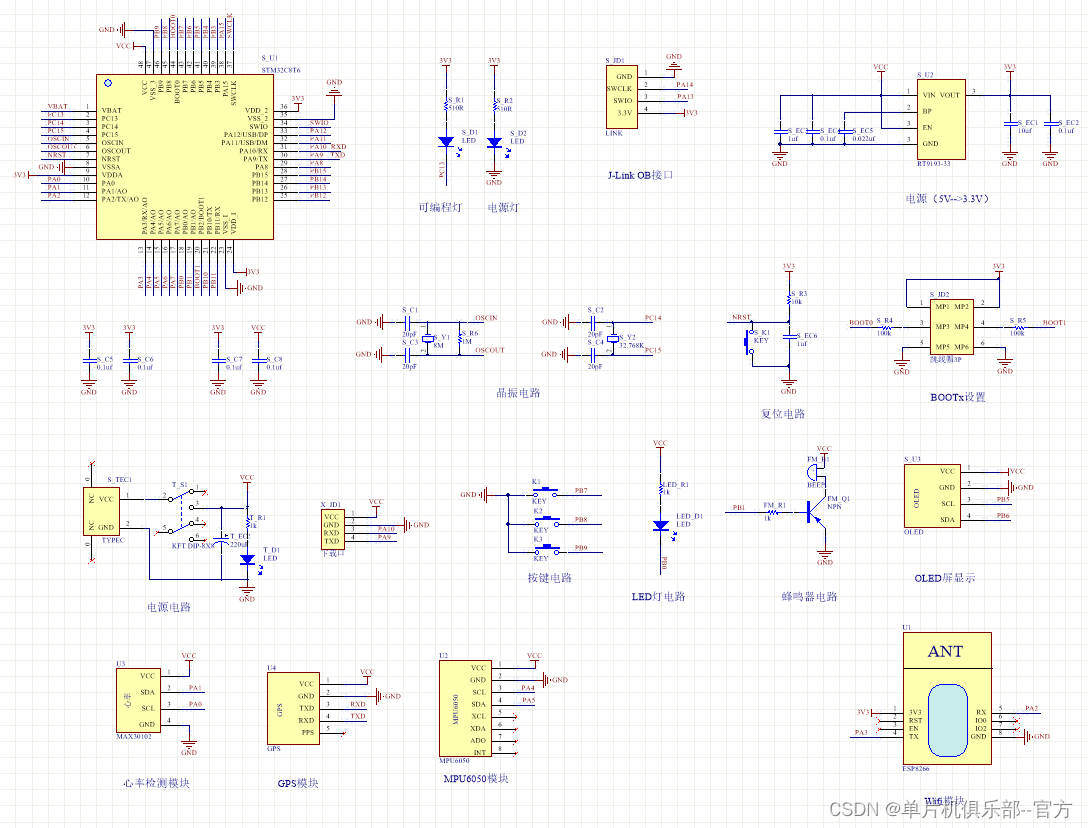
Task: Click the '电源灯' label
Action: point(504,208)
